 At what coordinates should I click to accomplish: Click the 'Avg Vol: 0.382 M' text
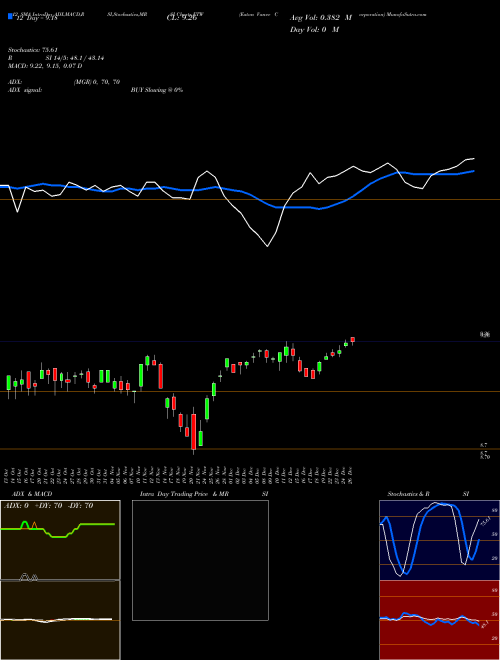(320, 18)
